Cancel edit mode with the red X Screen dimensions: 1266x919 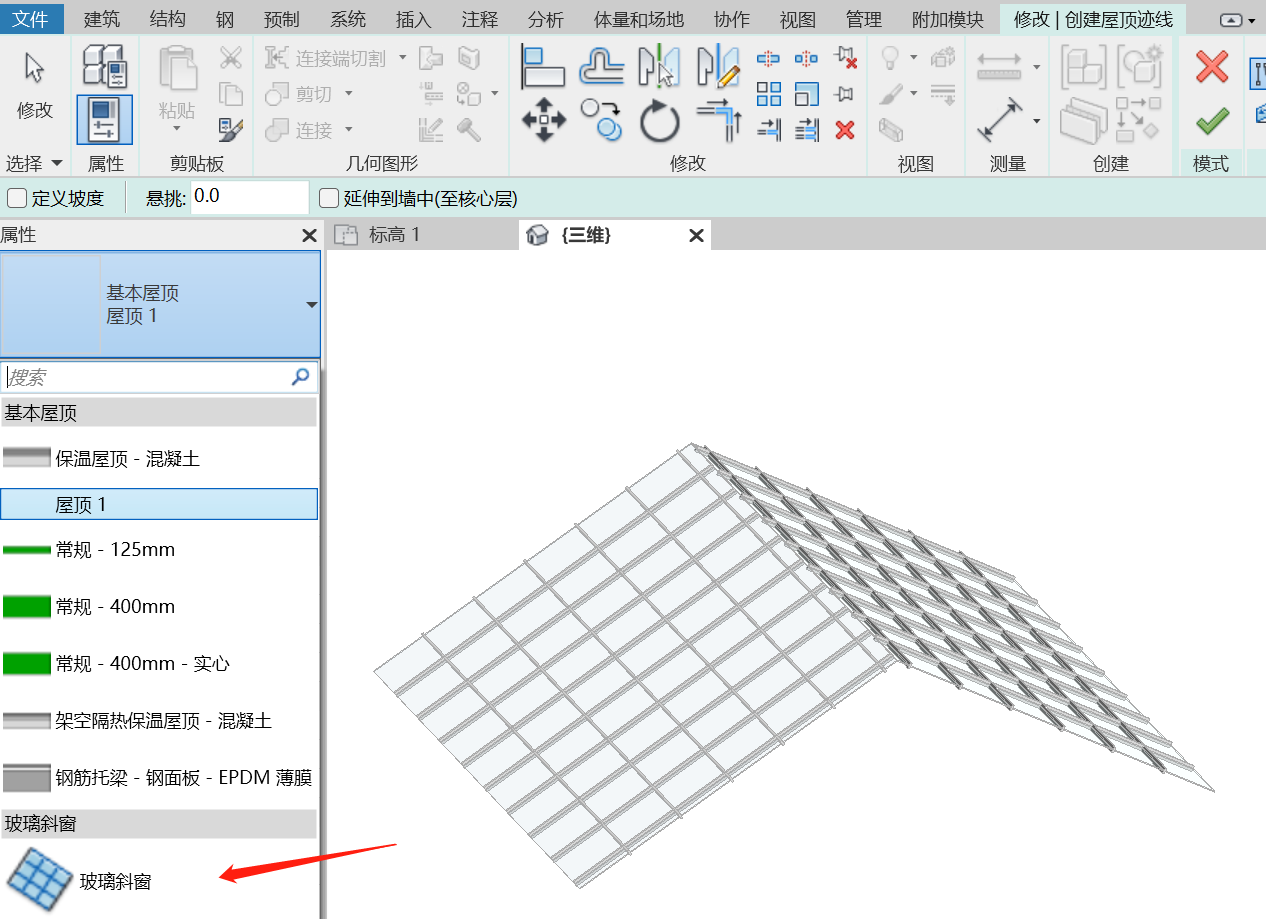[1212, 67]
